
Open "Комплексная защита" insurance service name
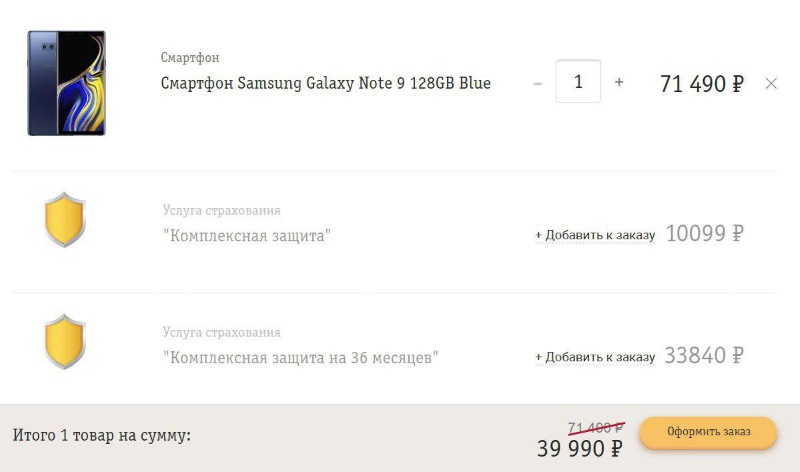click(247, 236)
